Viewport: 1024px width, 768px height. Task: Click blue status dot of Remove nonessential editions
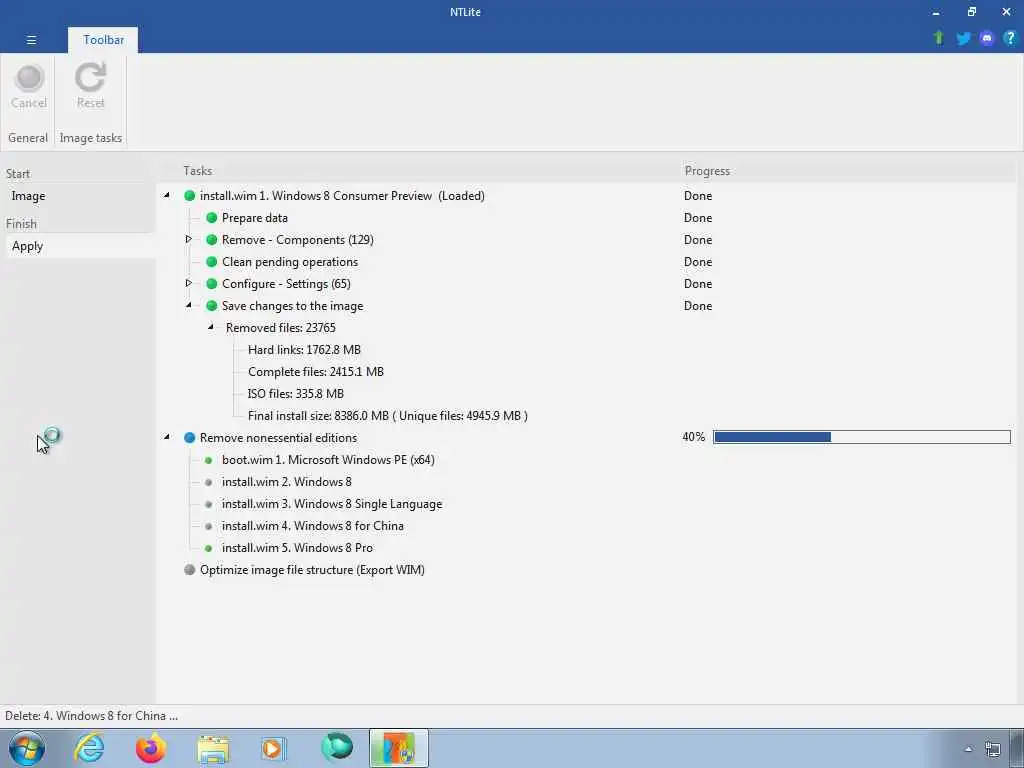pyautogui.click(x=189, y=438)
